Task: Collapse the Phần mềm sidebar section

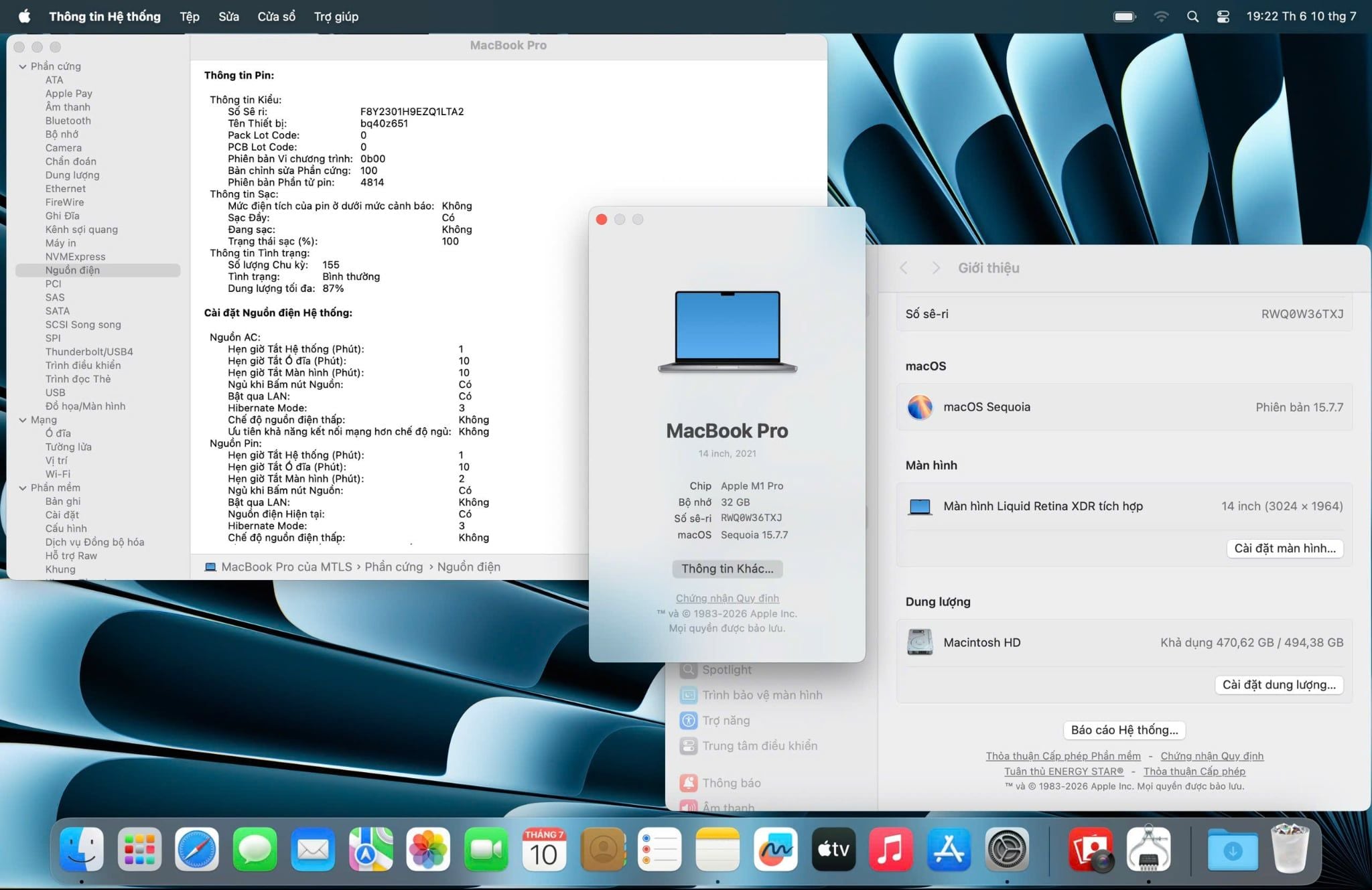Action: point(23,488)
